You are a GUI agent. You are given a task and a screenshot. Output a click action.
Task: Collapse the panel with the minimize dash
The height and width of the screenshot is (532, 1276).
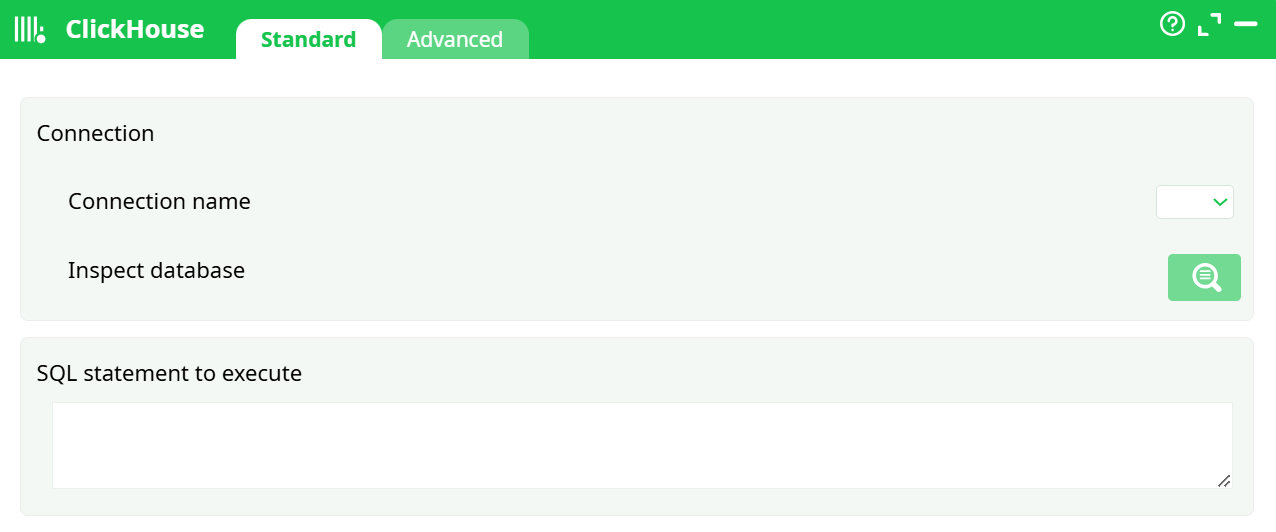point(1245,23)
